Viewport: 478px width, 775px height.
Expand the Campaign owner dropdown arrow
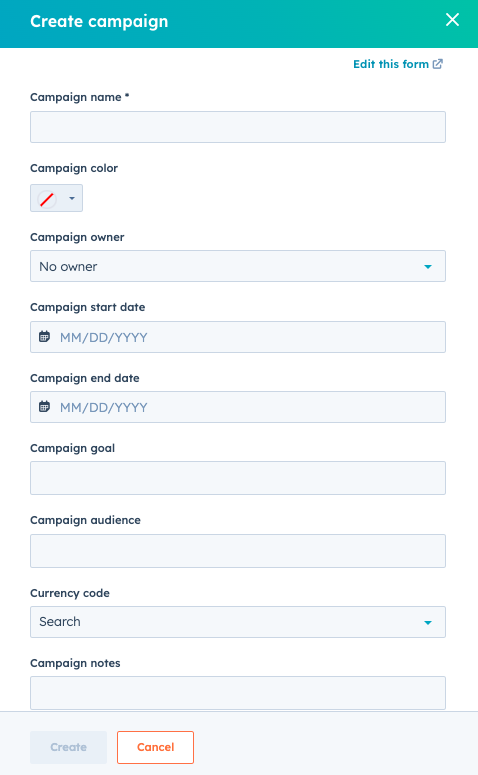(x=428, y=267)
